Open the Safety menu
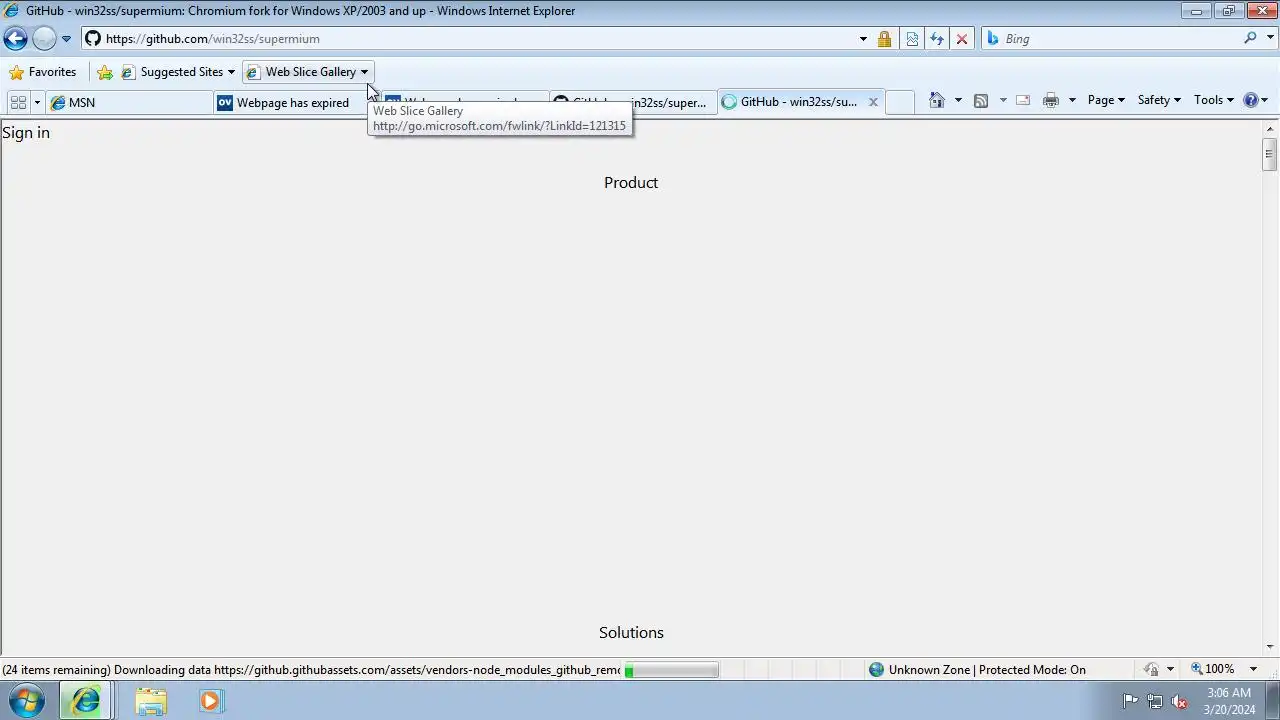1280x720 pixels. [1159, 100]
